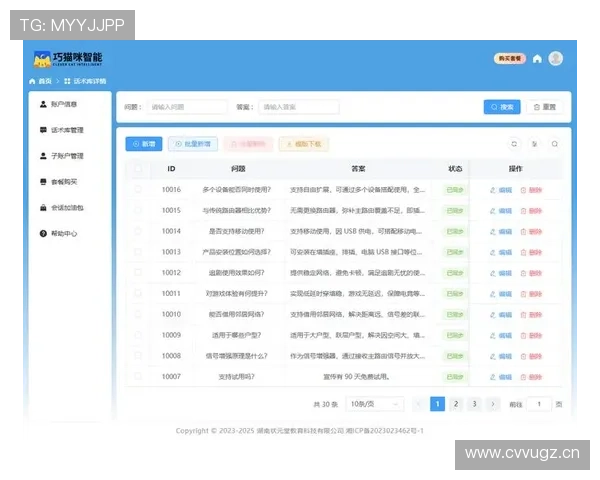Click the ICP registration number in the footer

click(x=385, y=431)
